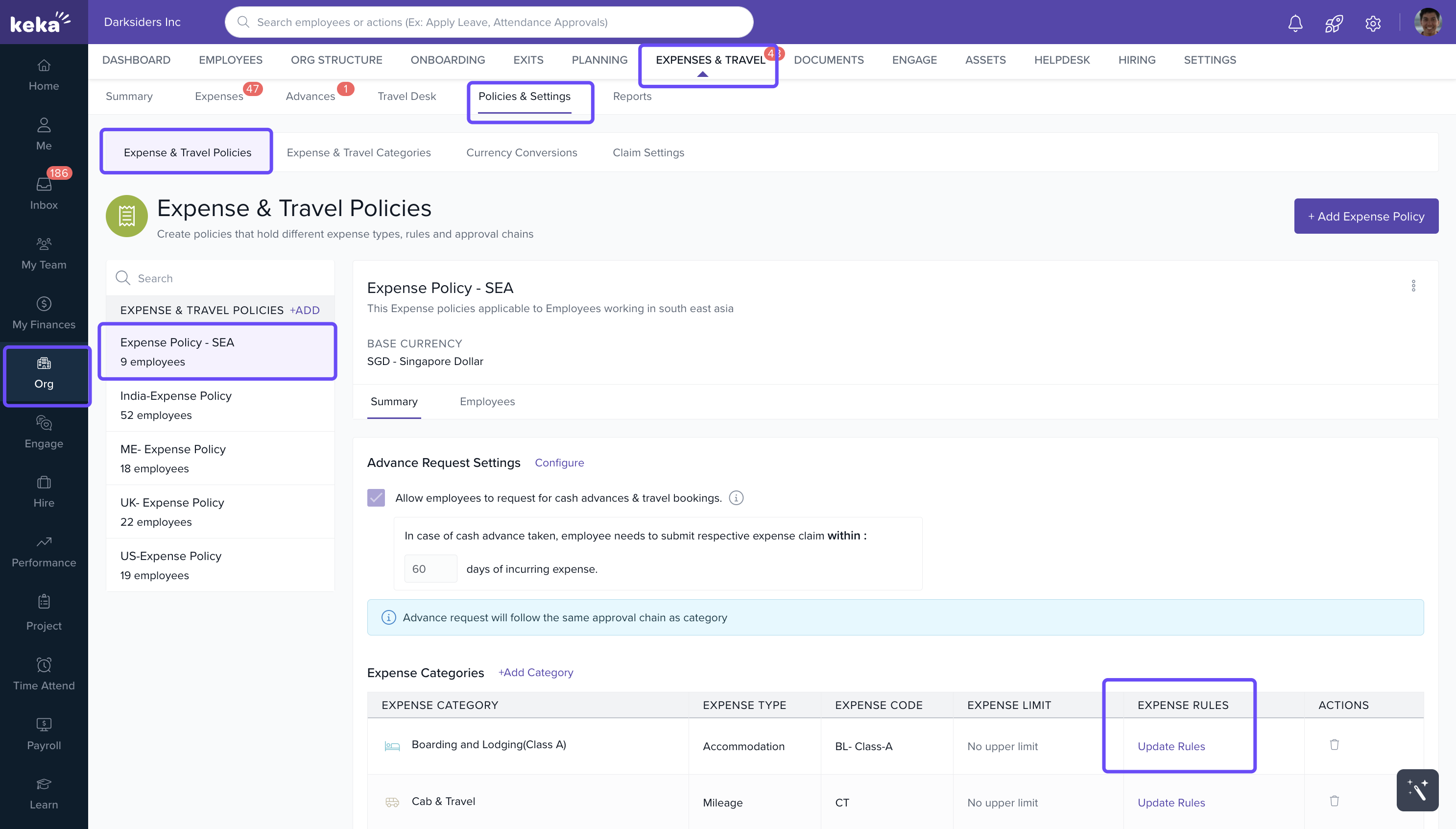Switch to the Employees tab
This screenshot has height=829, width=1456.
coord(487,401)
